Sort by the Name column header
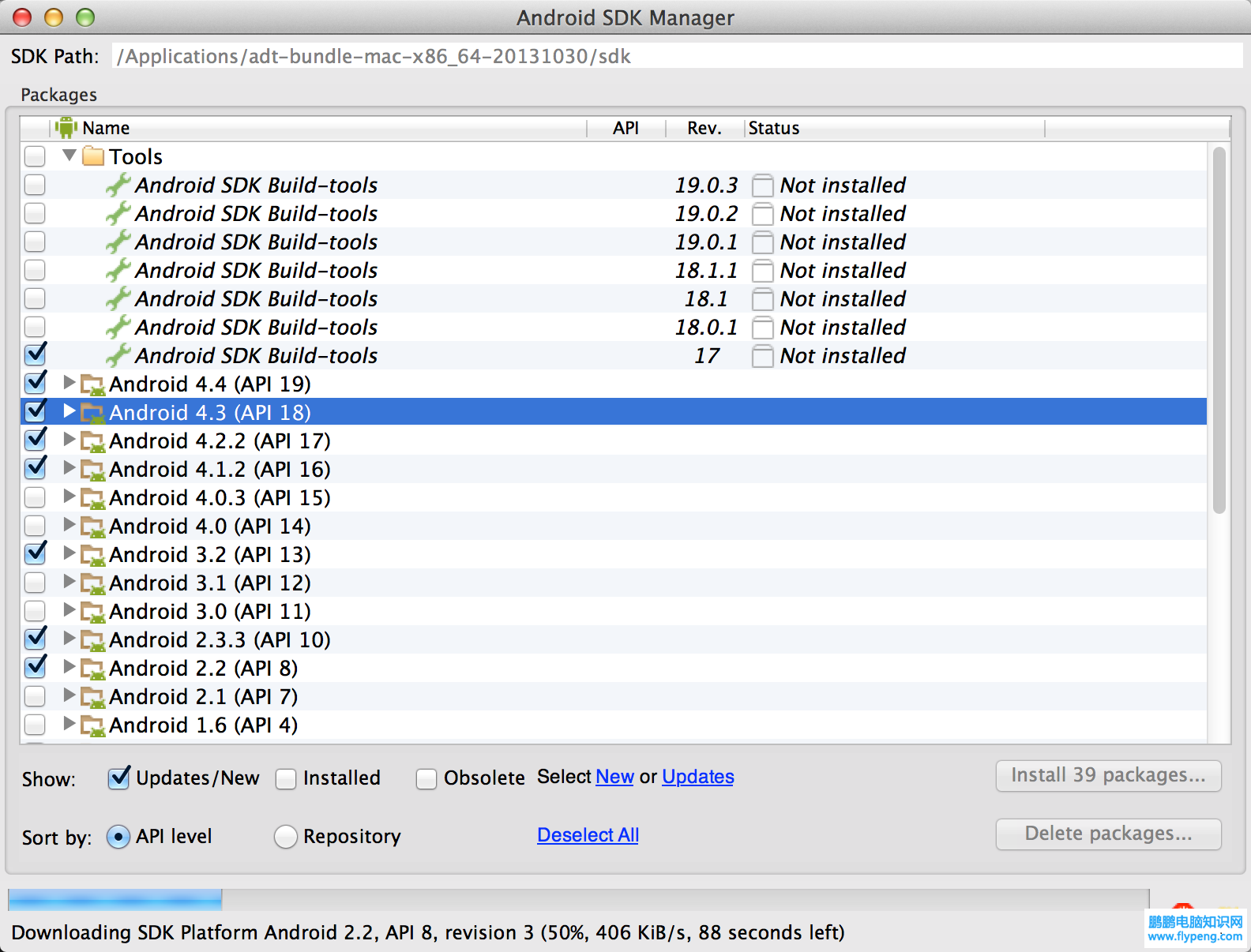 coord(318,128)
